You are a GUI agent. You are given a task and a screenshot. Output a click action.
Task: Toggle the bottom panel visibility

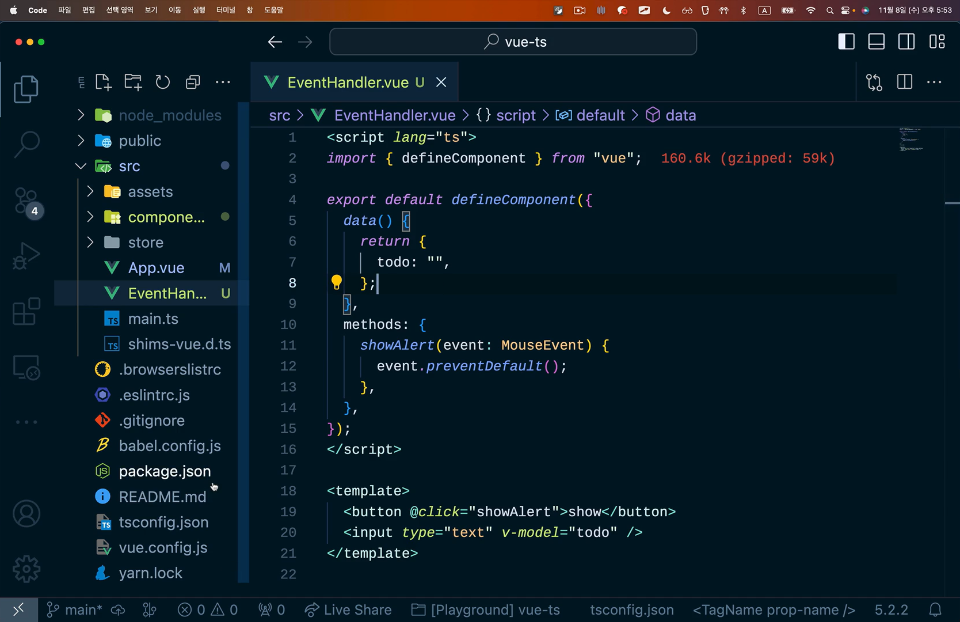[876, 42]
